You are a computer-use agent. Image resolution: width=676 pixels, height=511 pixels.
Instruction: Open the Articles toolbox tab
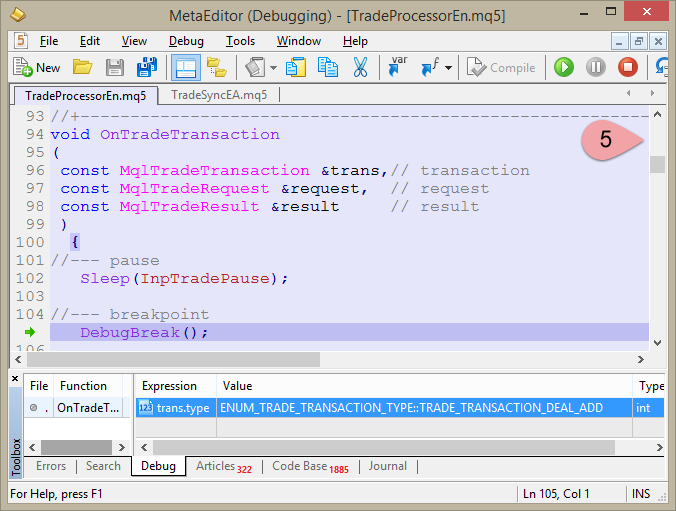tap(223, 466)
